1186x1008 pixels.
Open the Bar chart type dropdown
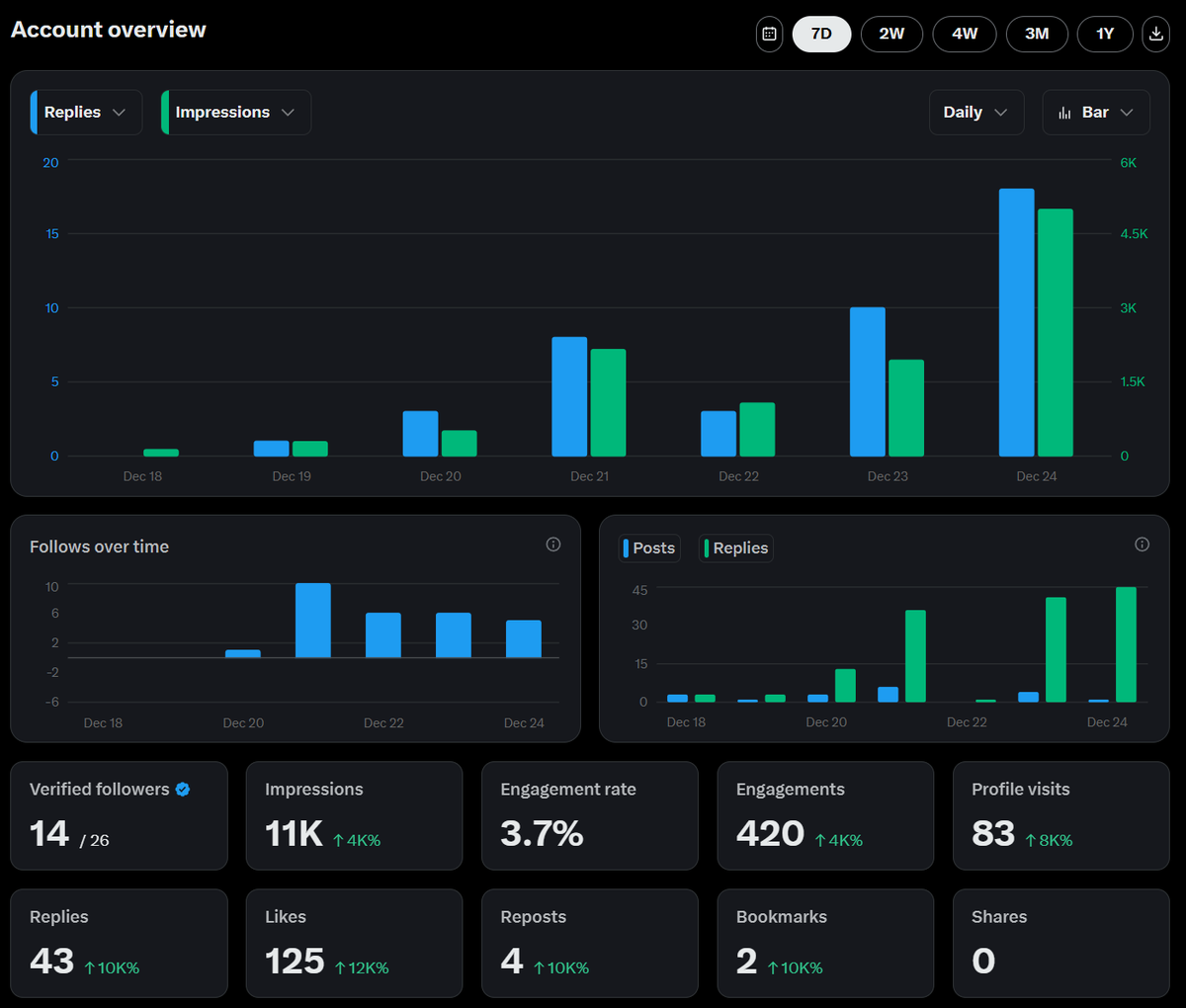pyautogui.click(x=1095, y=112)
